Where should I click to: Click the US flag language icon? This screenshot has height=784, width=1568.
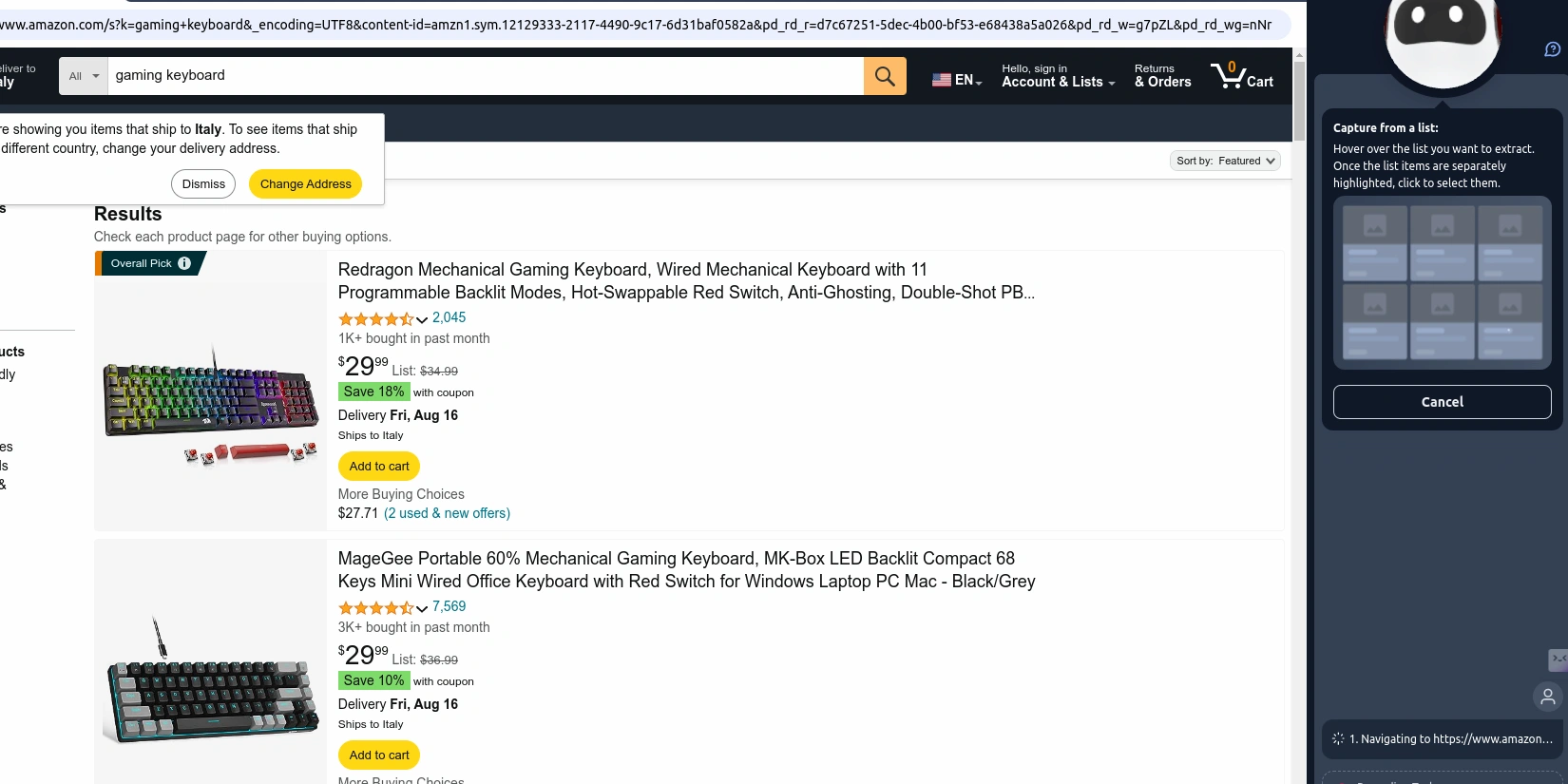[941, 80]
